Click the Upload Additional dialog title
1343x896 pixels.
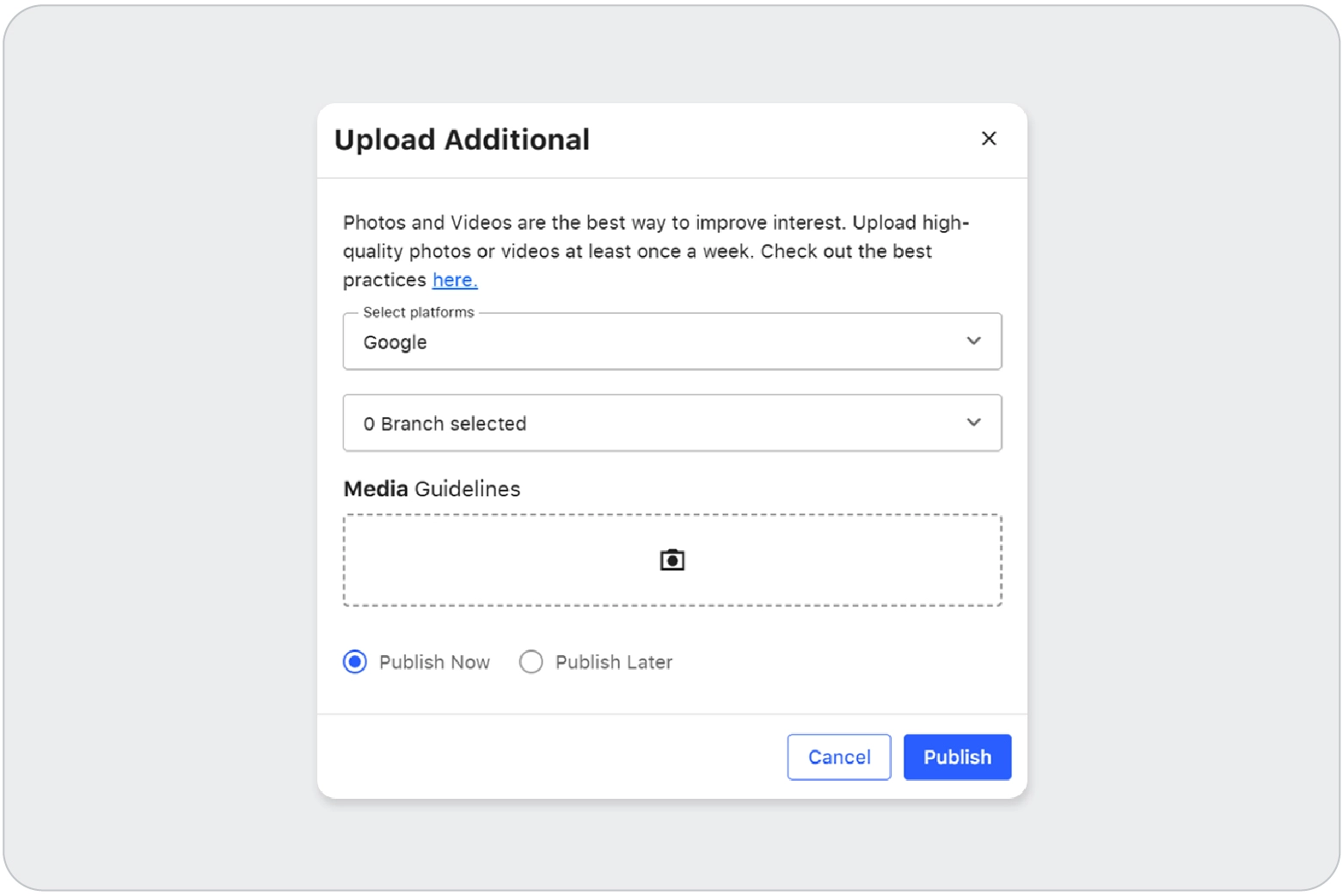tap(462, 140)
